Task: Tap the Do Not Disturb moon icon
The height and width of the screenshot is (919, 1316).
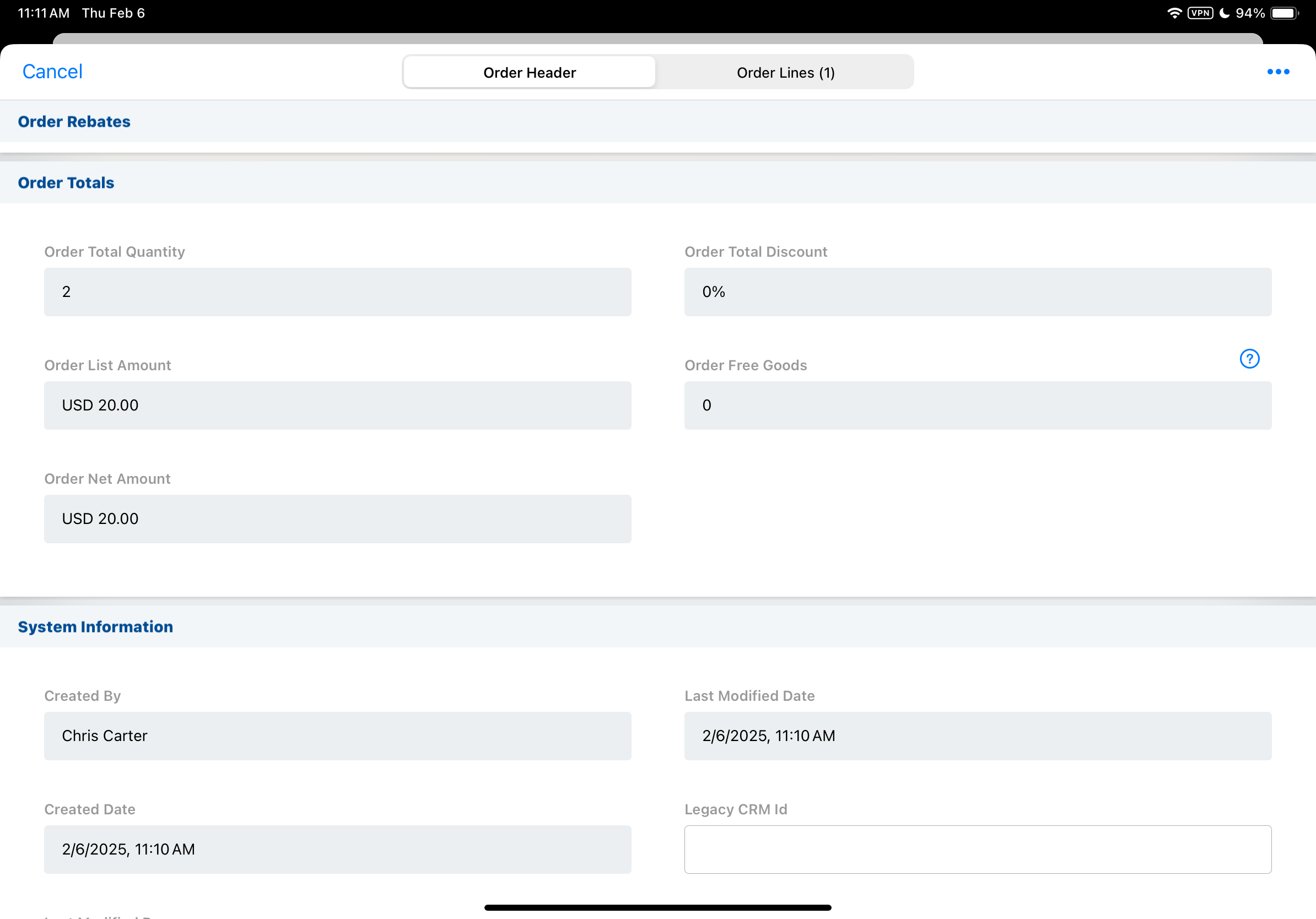Action: (1225, 13)
